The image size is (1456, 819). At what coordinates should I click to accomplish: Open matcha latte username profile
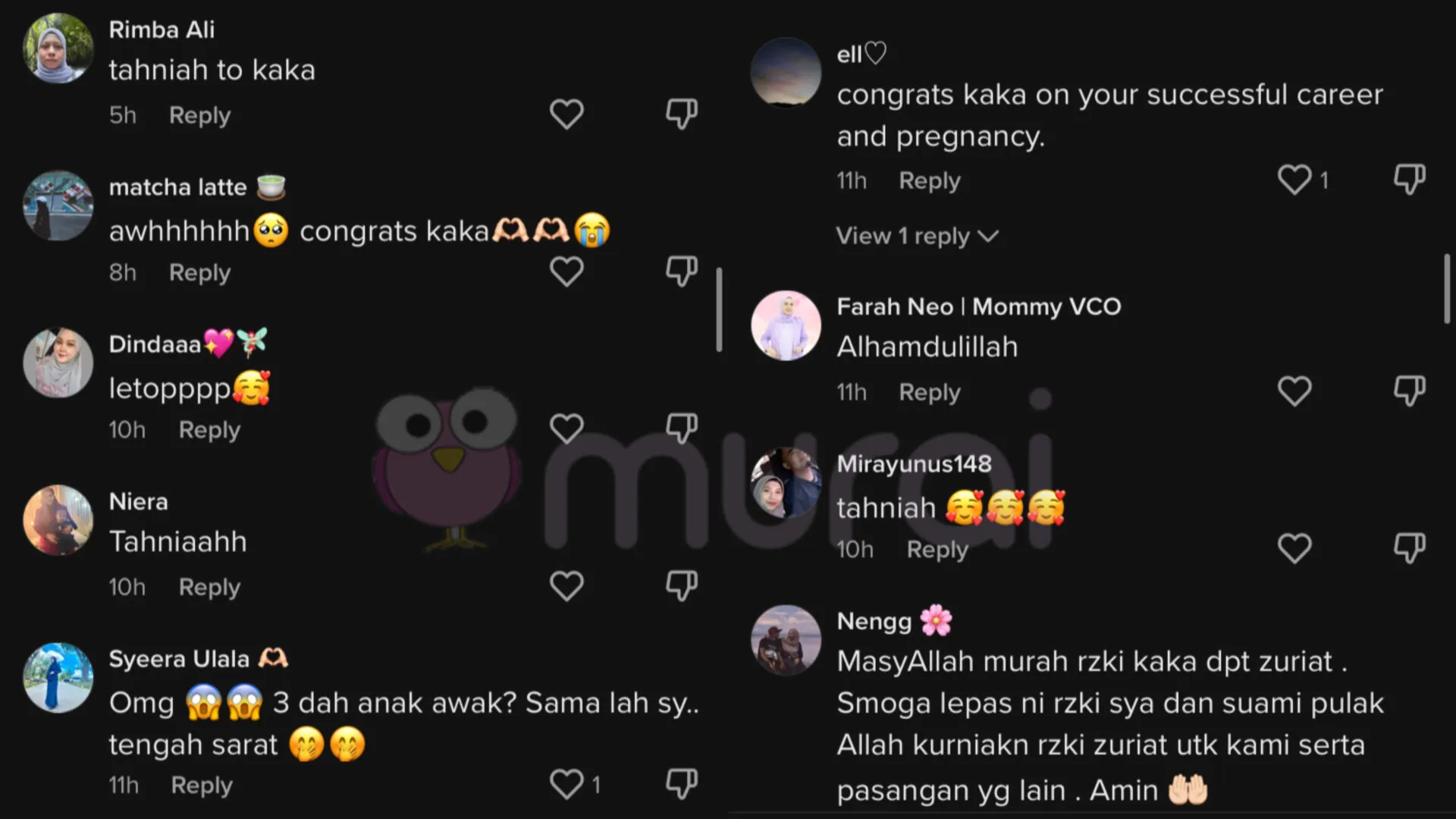point(178,187)
